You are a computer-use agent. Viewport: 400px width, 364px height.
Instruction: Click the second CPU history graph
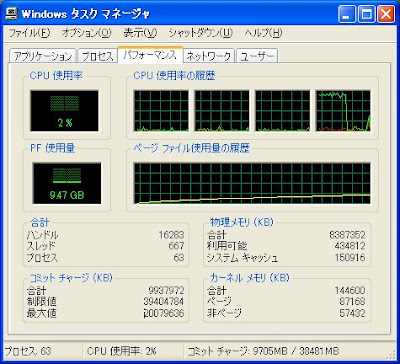coord(222,111)
